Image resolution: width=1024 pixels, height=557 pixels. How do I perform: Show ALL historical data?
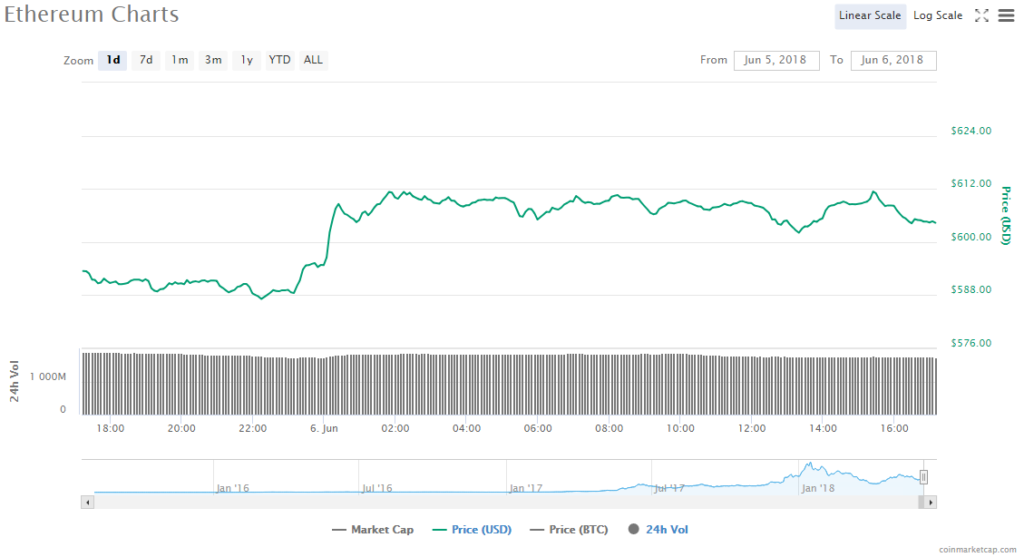313,60
